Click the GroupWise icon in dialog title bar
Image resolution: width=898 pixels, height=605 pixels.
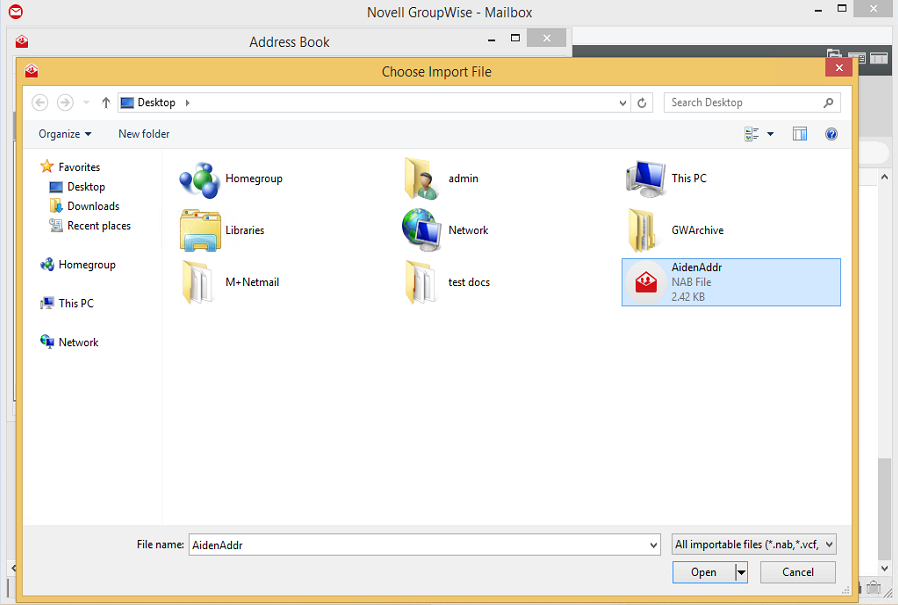tap(31, 71)
